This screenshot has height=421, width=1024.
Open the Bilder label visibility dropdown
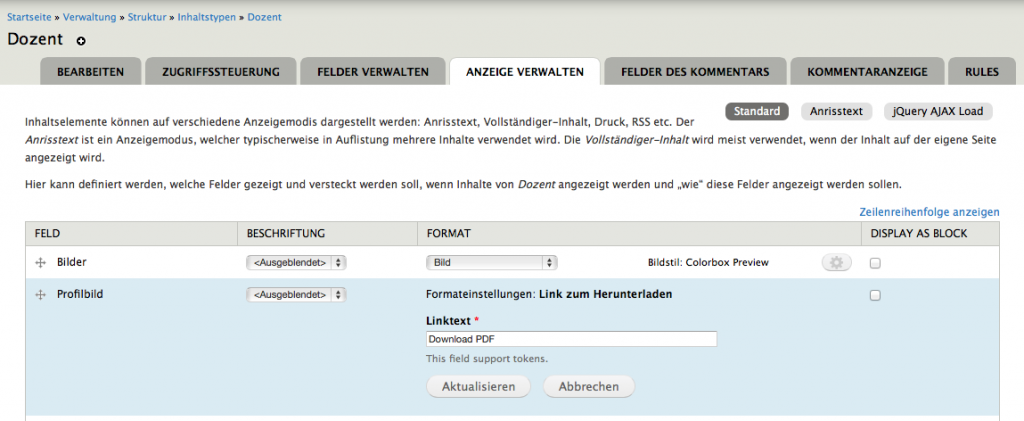(x=296, y=263)
